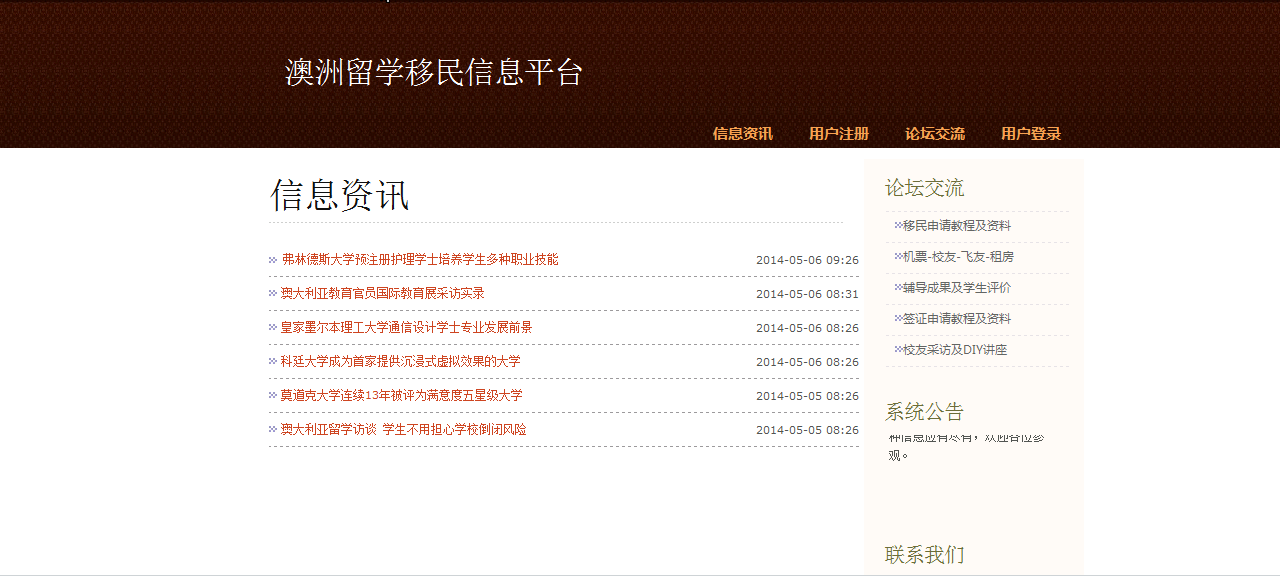Open article 澳大利亚教育官员国际教育展采访实录
1280x576 pixels.
(382, 294)
